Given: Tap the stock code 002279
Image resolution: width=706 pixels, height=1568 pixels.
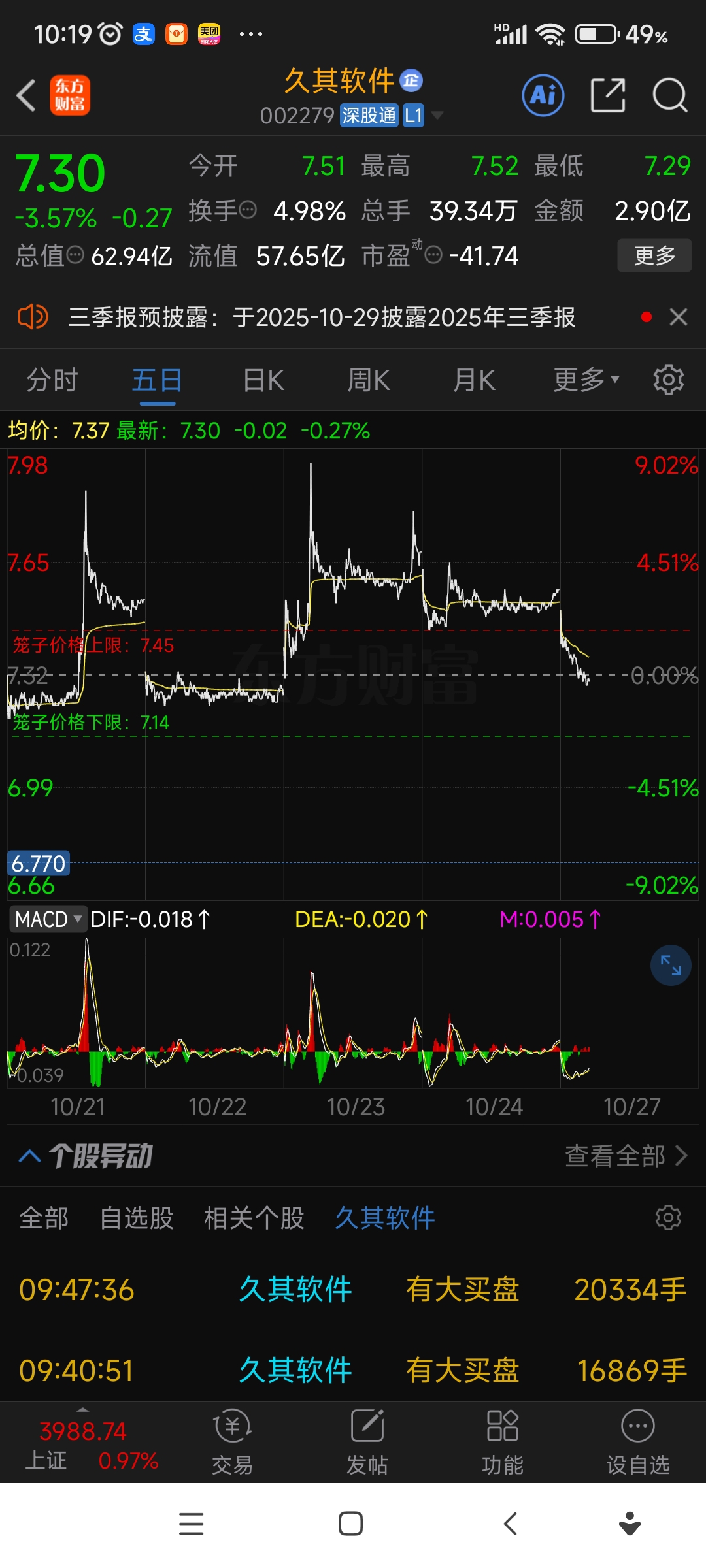Looking at the screenshot, I should tap(297, 116).
